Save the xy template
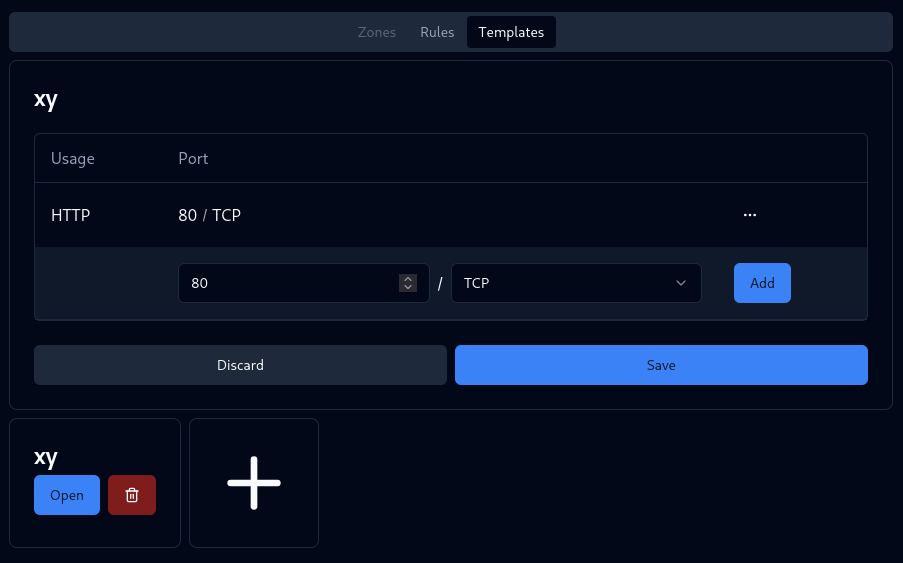 (661, 365)
